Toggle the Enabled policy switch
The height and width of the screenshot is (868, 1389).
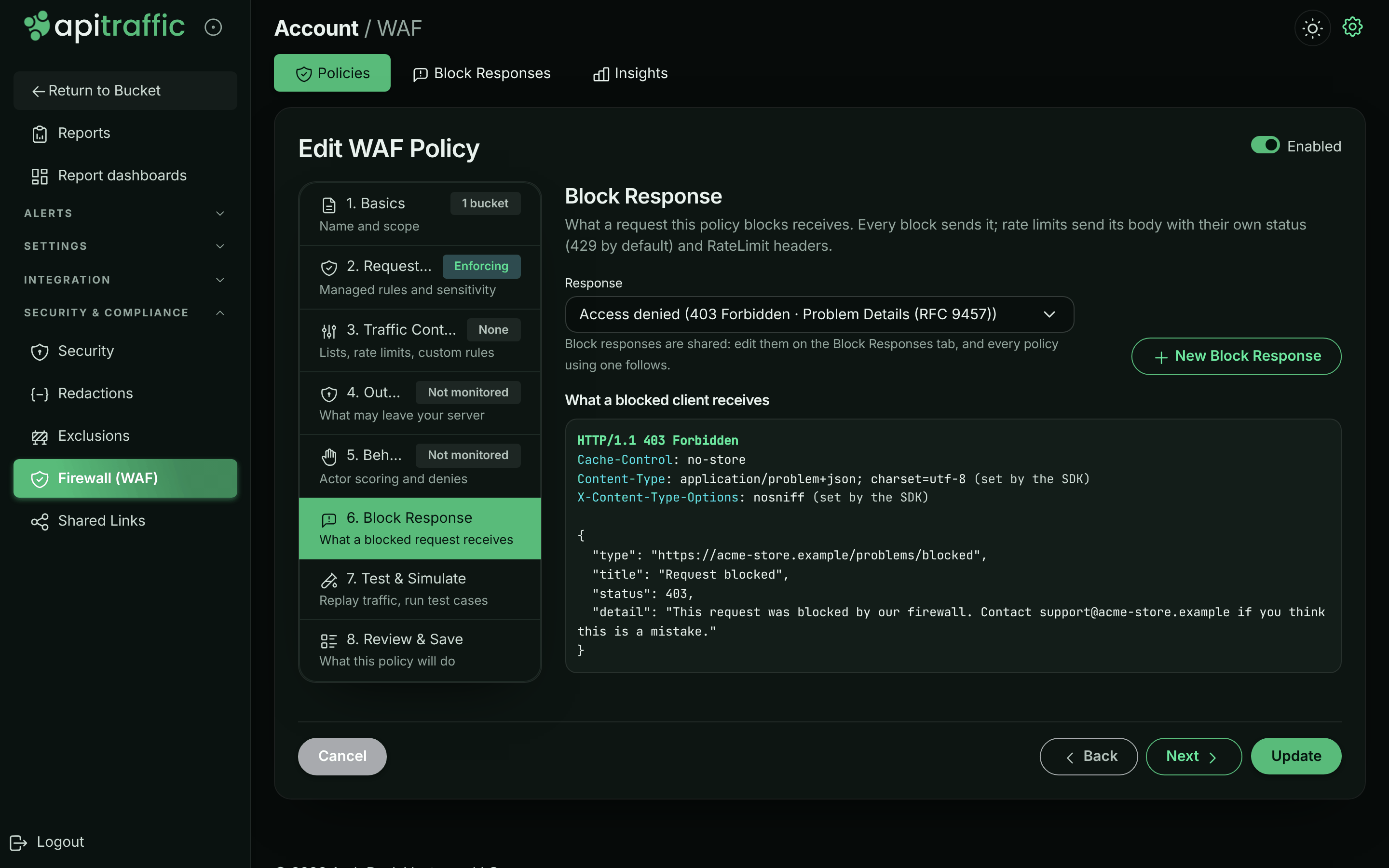click(x=1265, y=145)
